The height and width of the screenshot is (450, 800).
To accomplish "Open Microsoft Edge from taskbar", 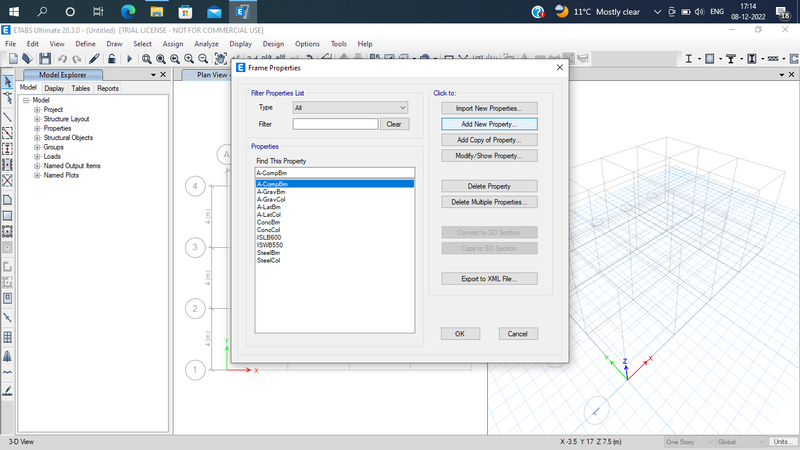I will (x=128, y=11).
